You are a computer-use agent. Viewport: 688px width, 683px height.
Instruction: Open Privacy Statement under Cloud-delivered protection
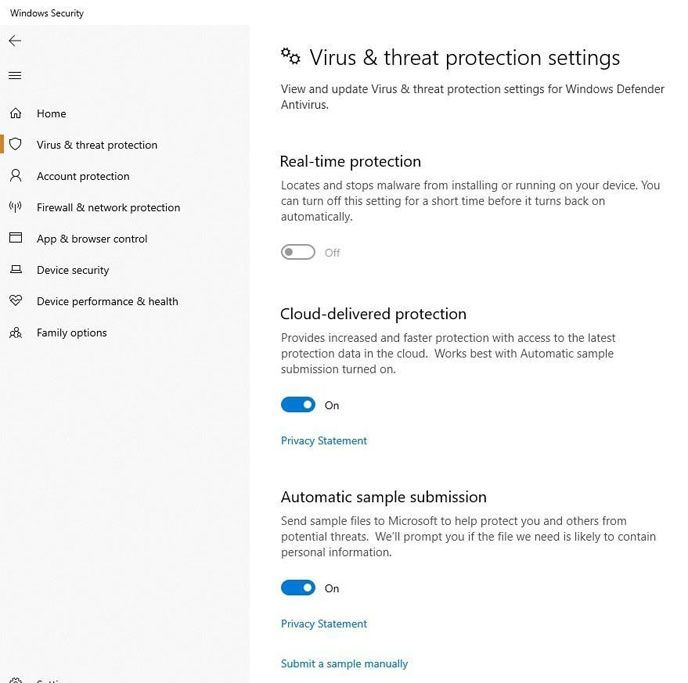point(324,441)
